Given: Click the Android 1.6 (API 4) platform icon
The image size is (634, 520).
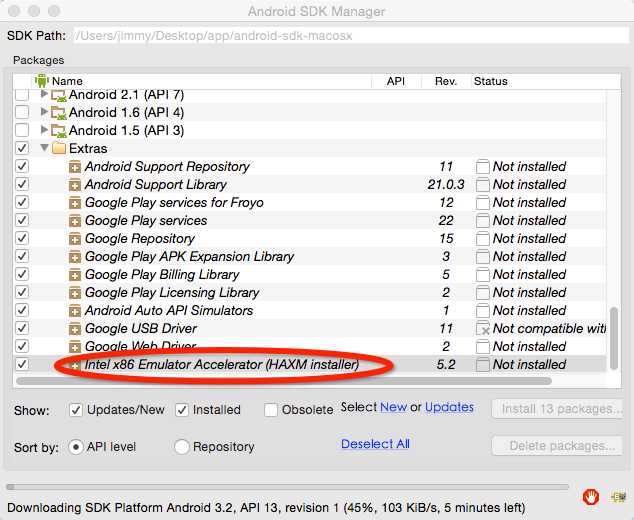Looking at the screenshot, I should coord(59,113).
